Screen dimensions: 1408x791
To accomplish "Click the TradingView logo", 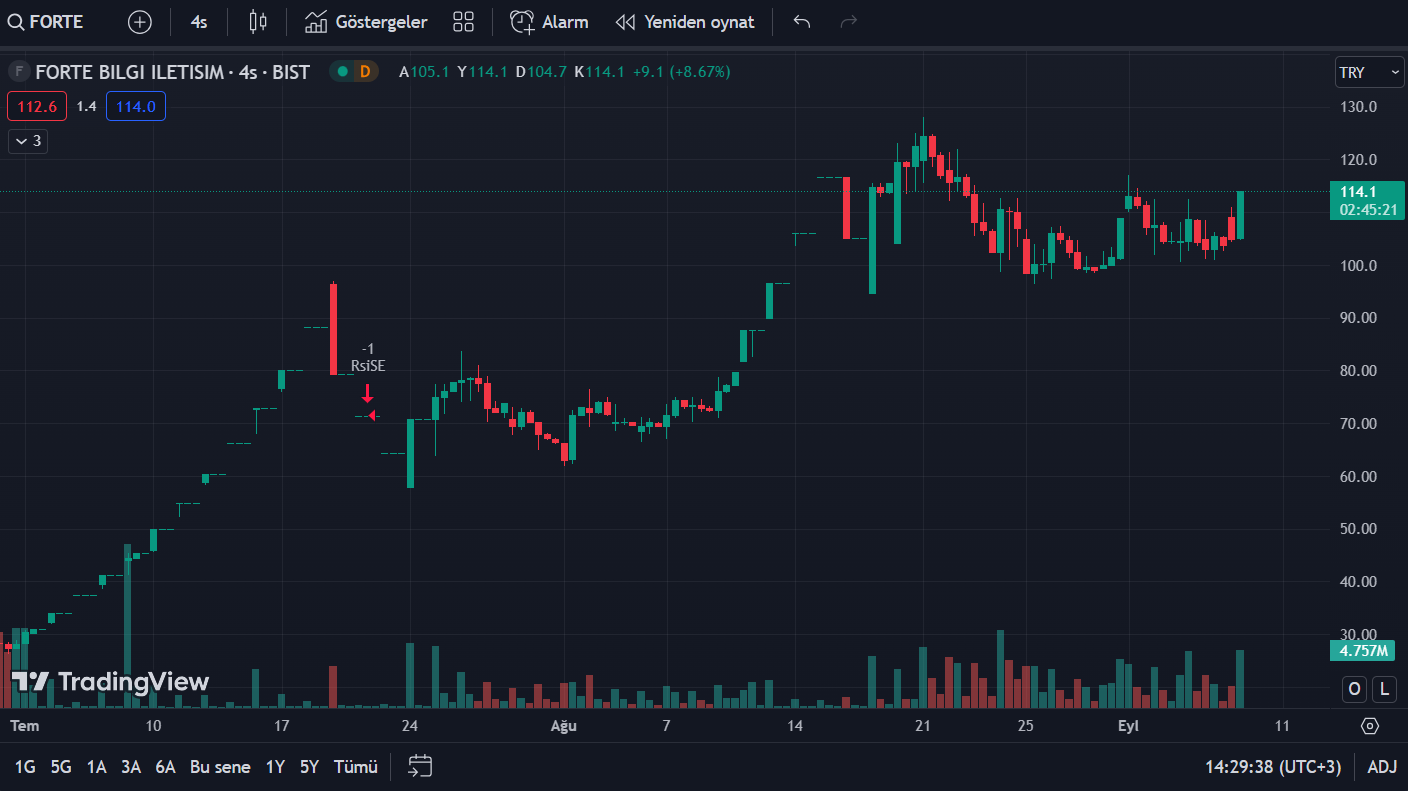I will (110, 682).
